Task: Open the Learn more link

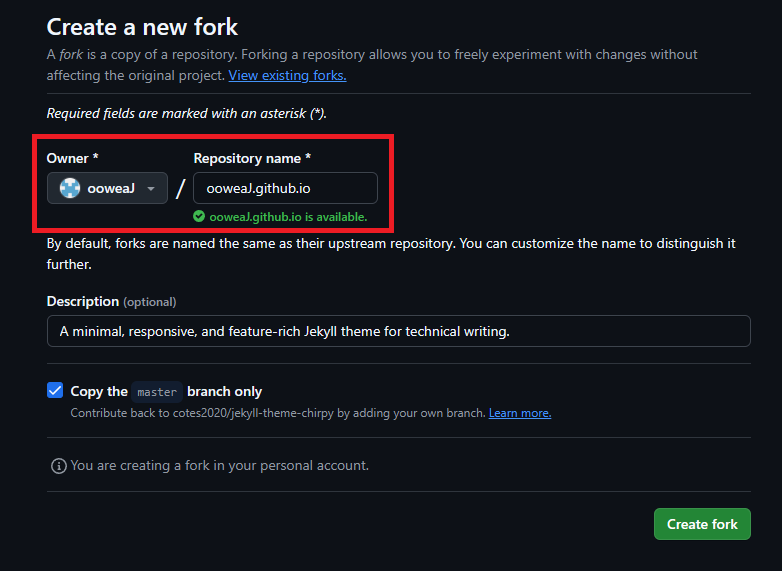Action: [x=520, y=413]
